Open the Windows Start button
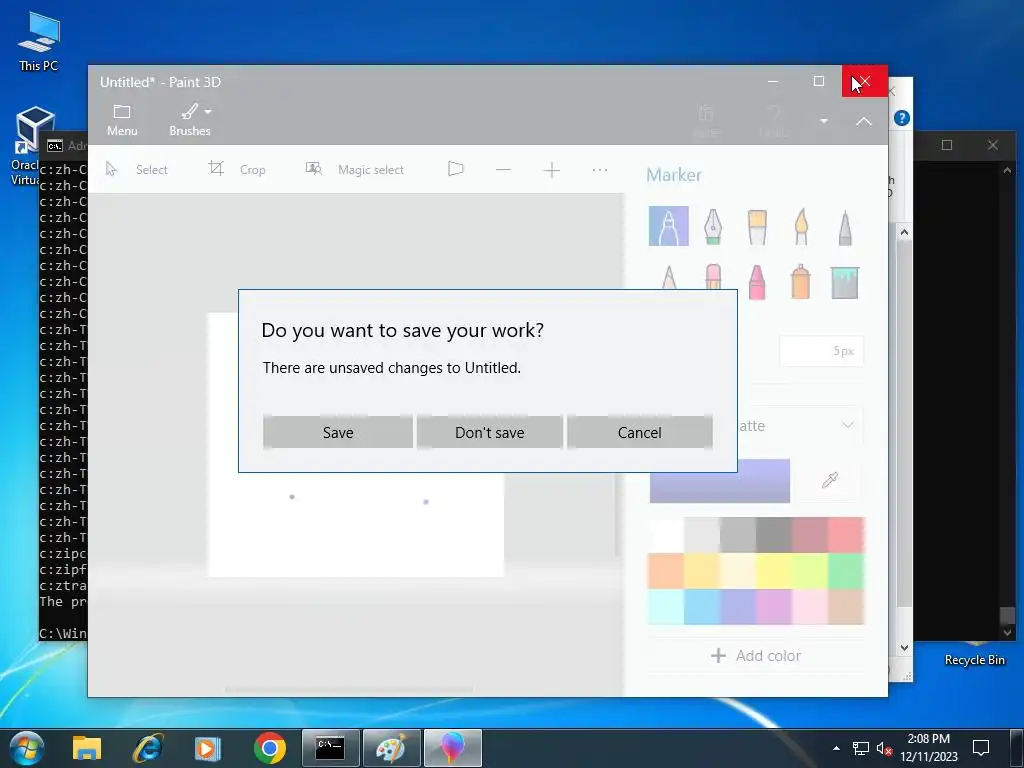The image size is (1024, 768). click(x=27, y=748)
